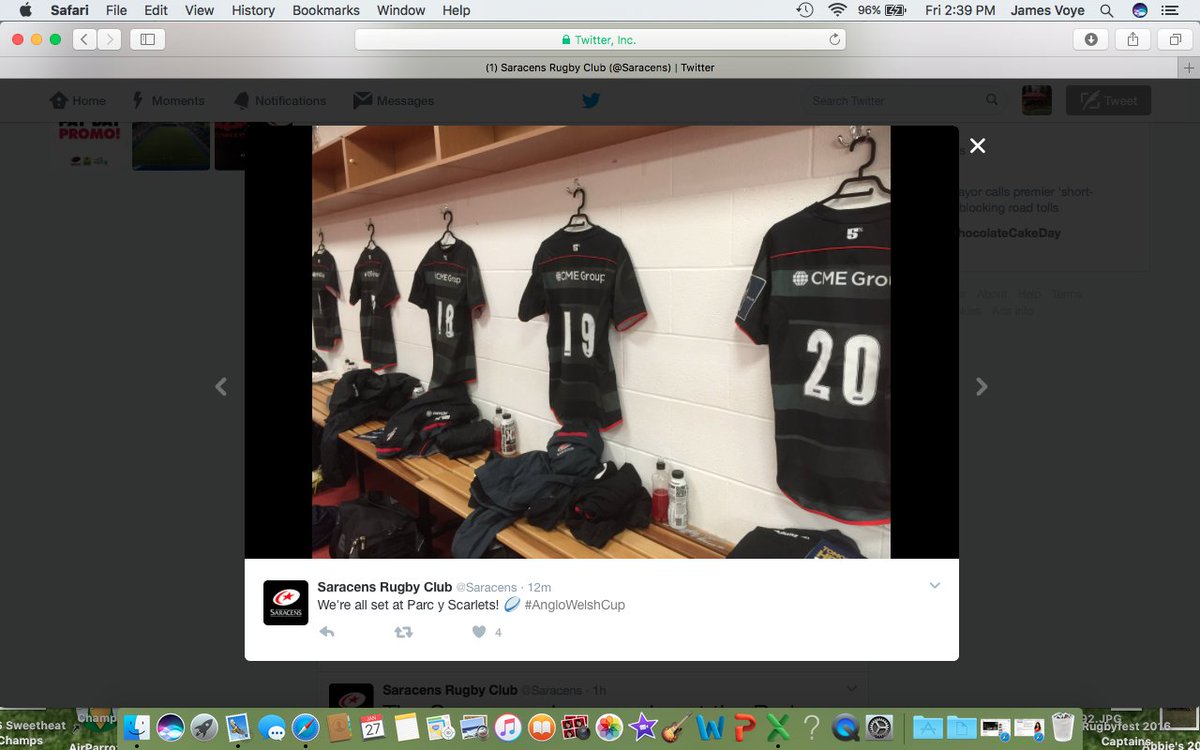
Task: Toggle Like on the Saracens tweet
Action: point(478,632)
